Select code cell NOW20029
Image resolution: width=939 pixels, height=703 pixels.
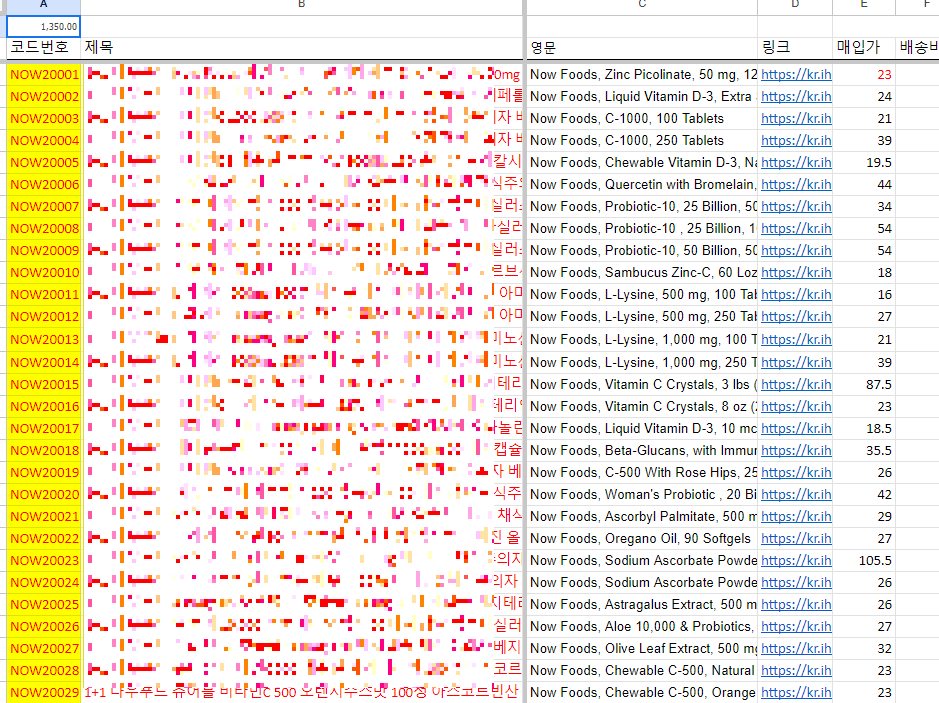tap(44, 693)
